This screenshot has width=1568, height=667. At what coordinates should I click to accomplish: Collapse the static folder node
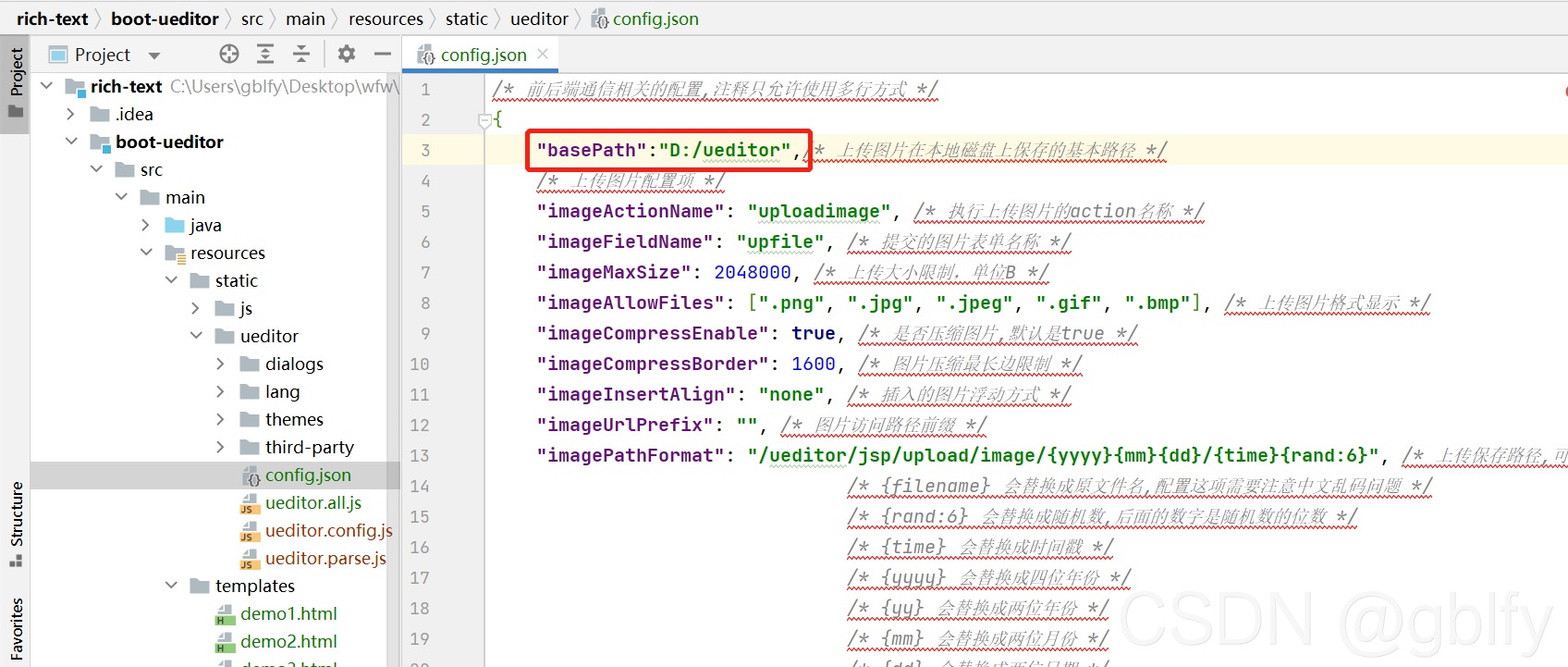[171, 280]
